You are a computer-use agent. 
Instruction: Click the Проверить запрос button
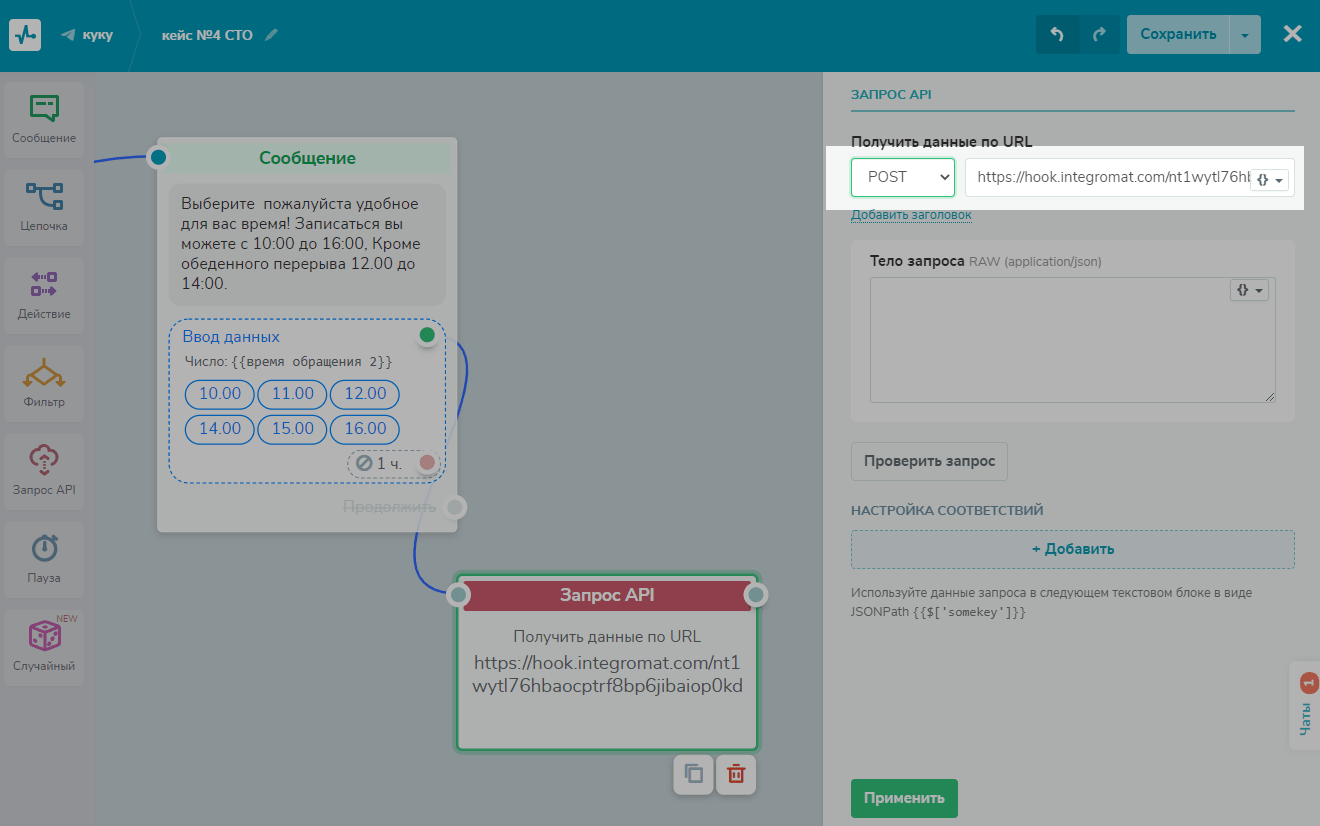coord(929,461)
